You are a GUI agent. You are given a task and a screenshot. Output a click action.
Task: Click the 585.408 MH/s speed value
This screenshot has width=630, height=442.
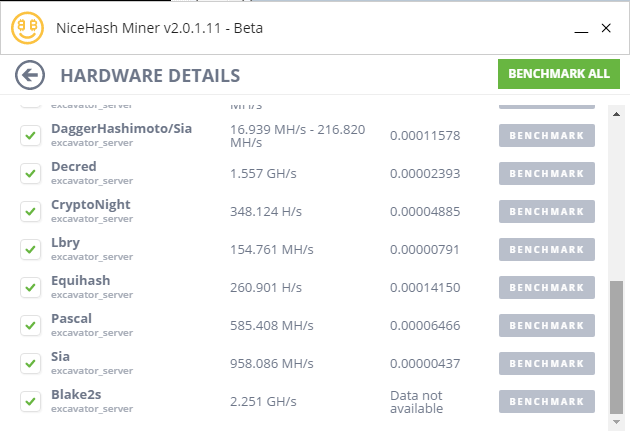272,325
